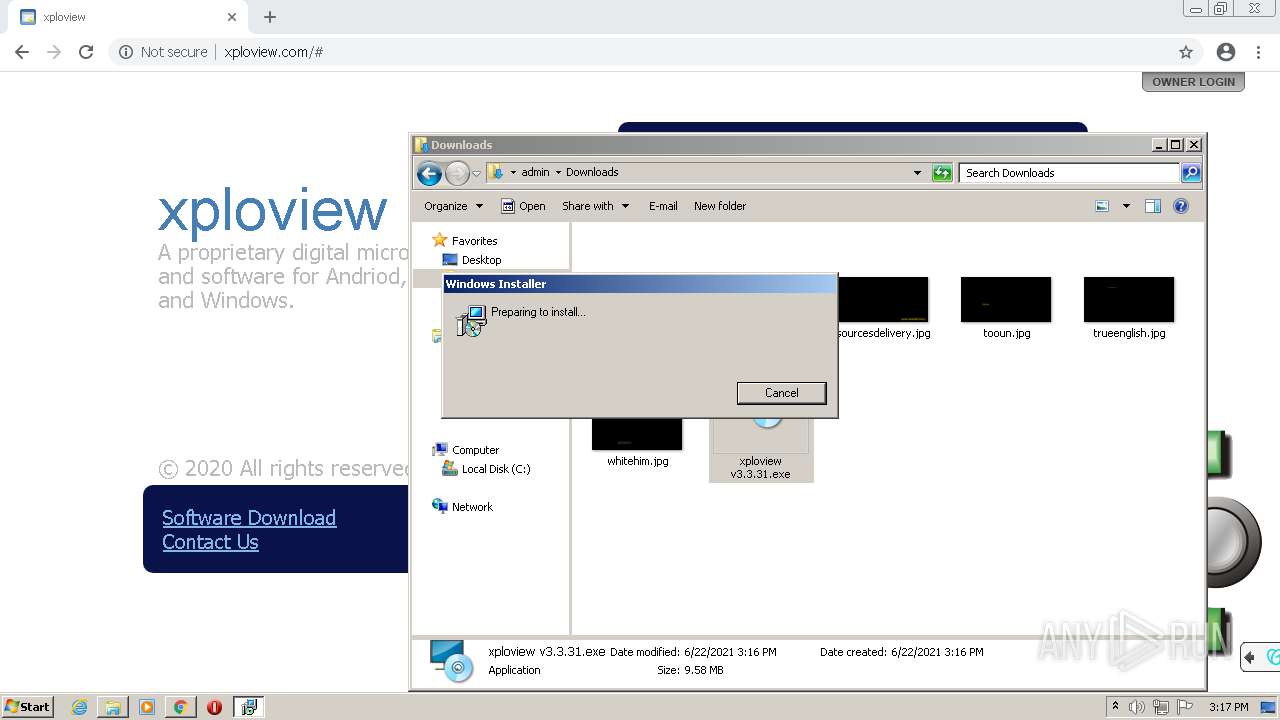
Task: Open Windows Media Player taskbar icon
Action: [x=147, y=707]
